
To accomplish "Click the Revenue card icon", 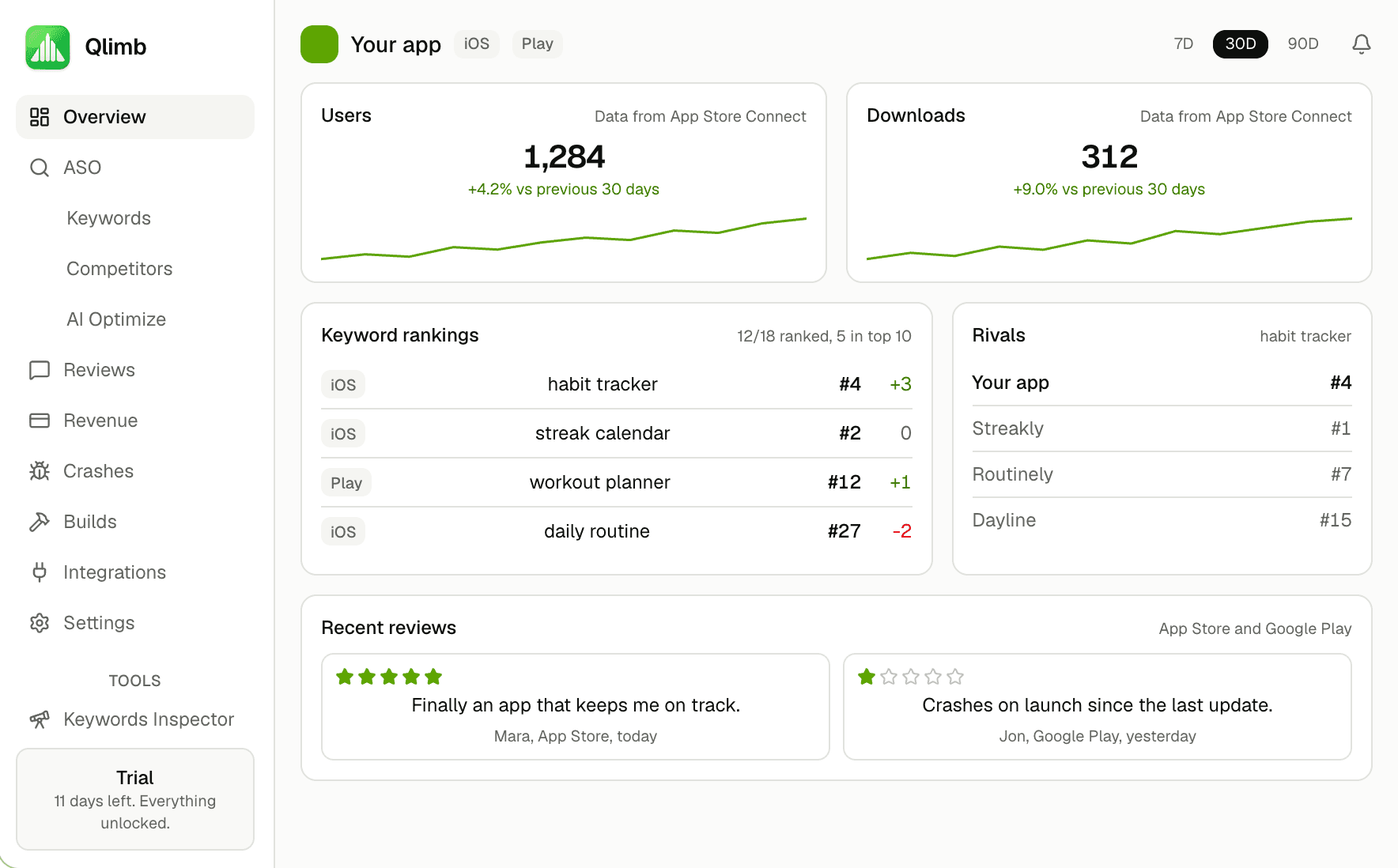I will pos(40,421).
